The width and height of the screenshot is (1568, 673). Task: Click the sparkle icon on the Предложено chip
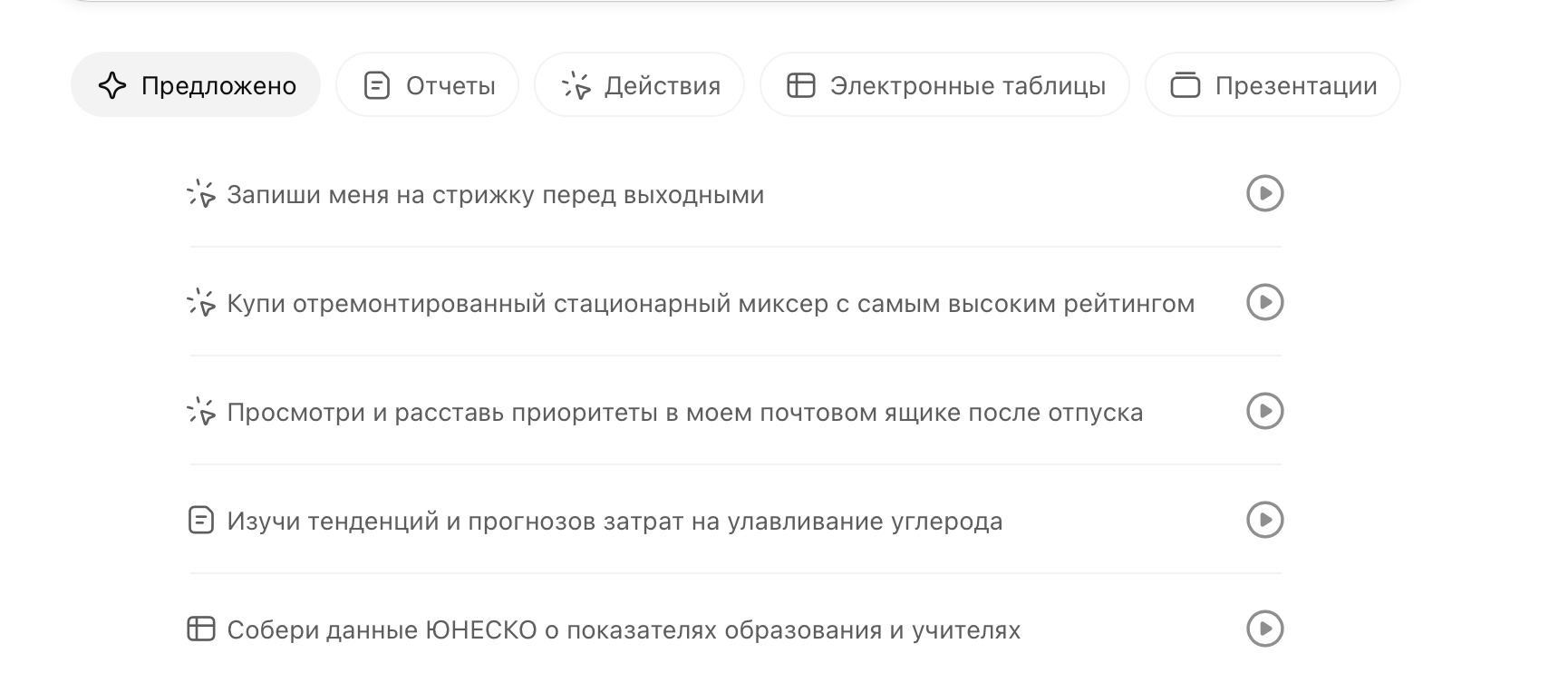click(112, 85)
